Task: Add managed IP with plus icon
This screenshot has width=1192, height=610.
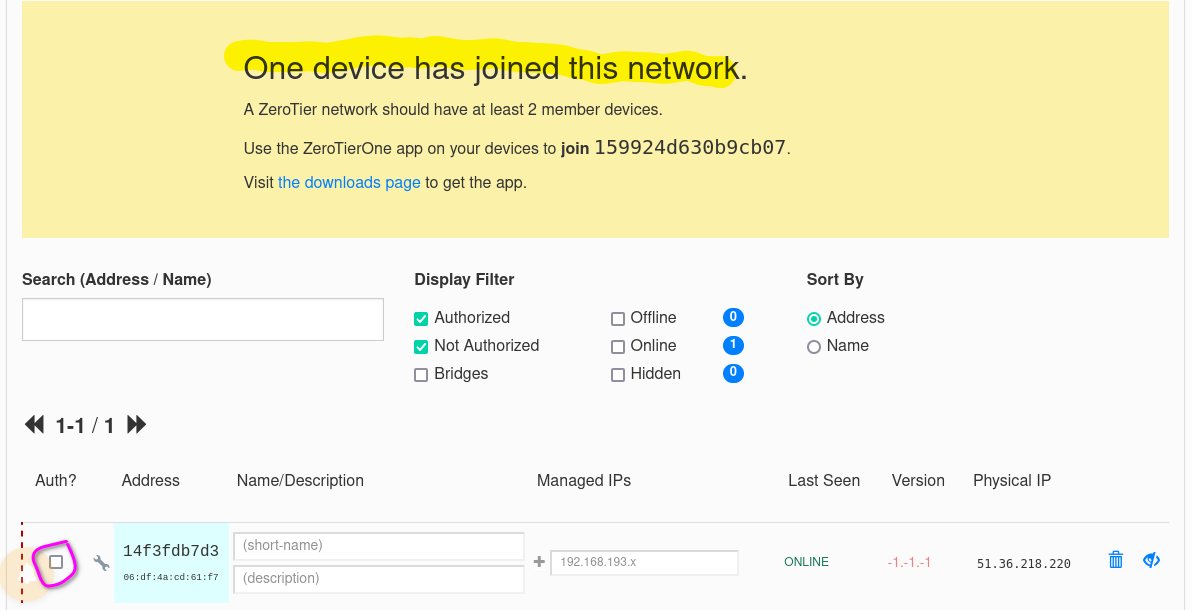Action: (x=539, y=562)
